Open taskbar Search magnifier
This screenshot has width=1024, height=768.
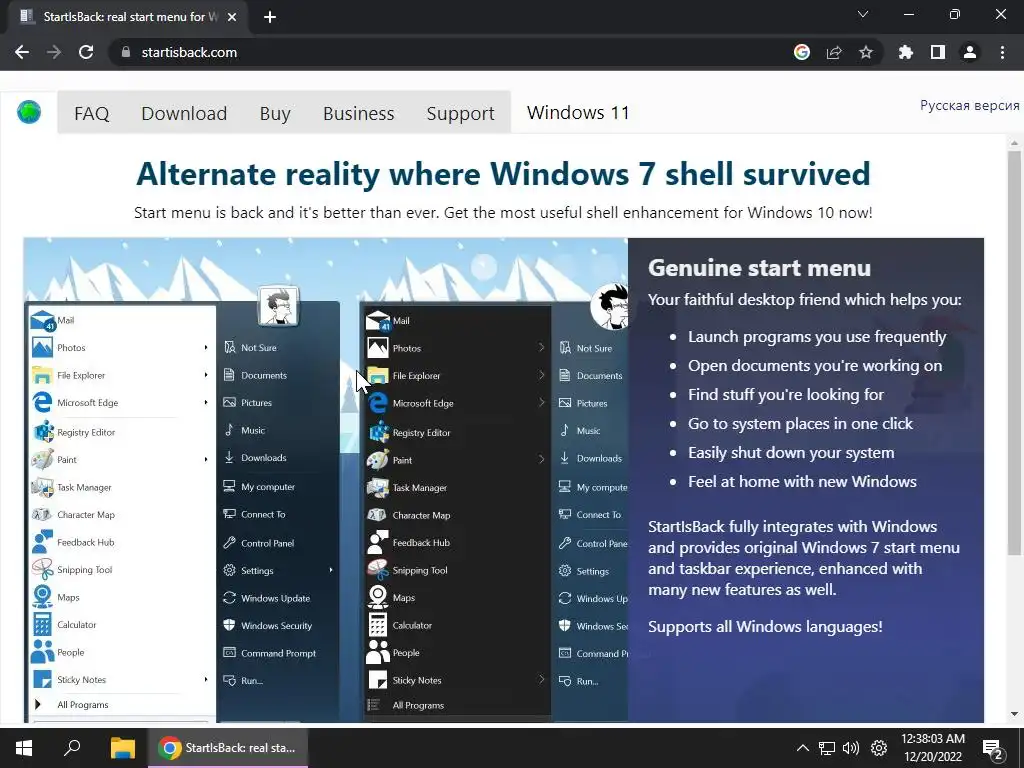point(72,747)
